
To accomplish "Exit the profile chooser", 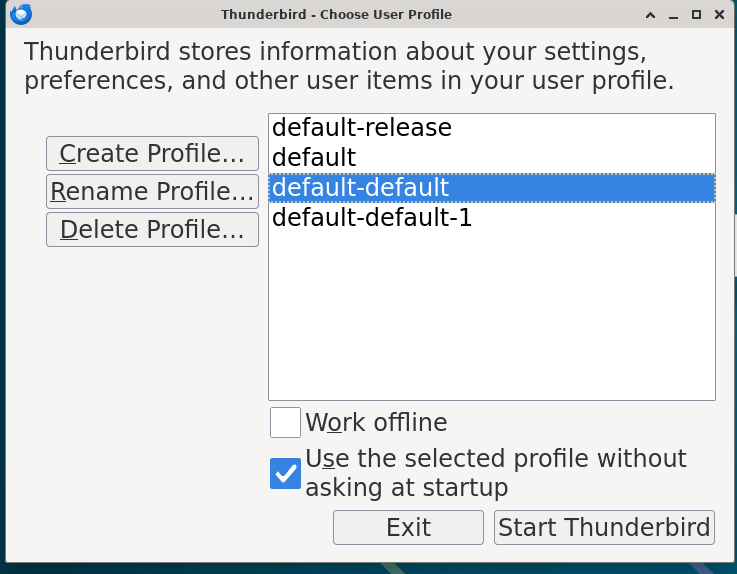I will [x=408, y=528].
